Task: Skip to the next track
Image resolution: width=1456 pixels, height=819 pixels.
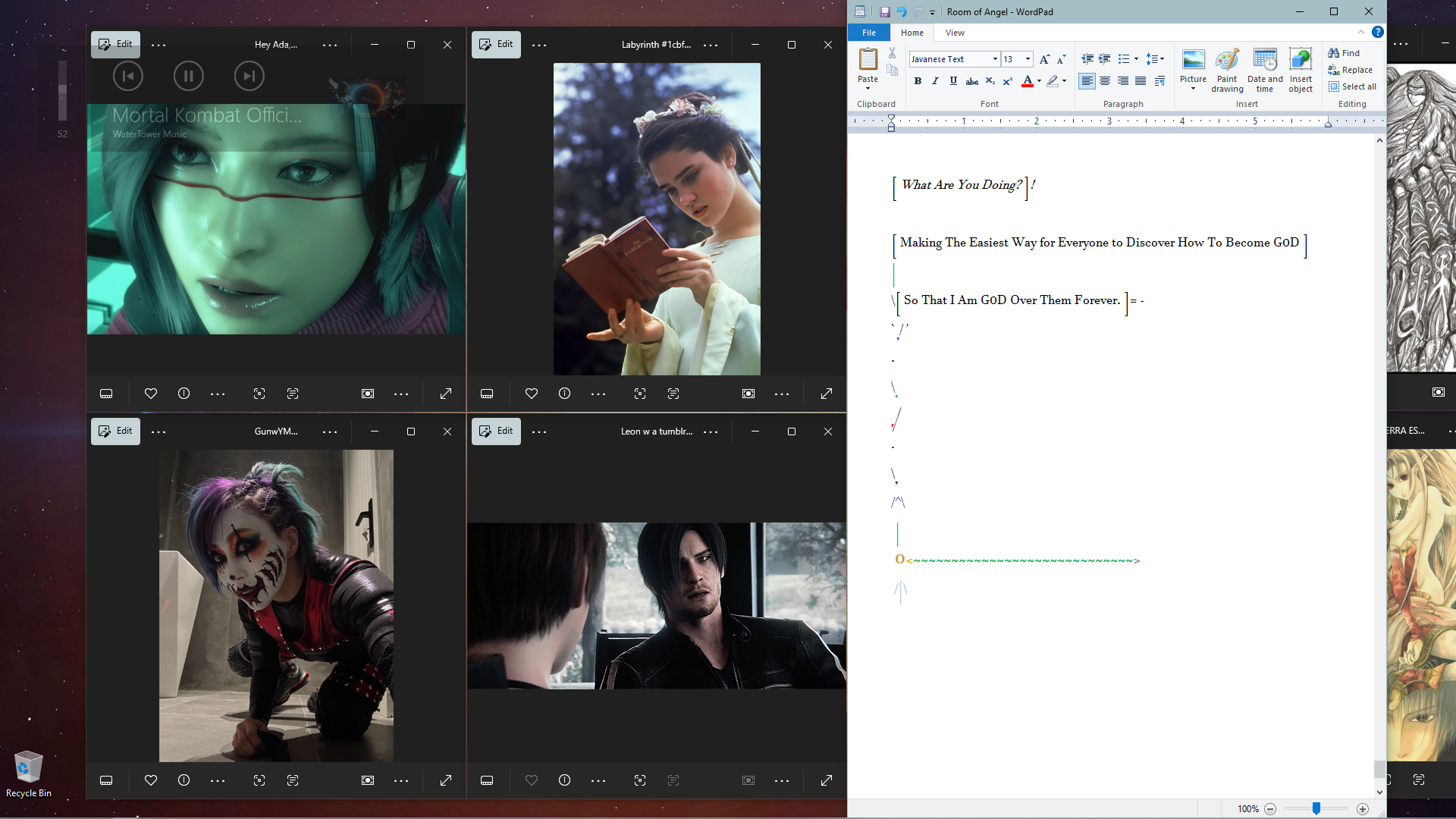Action: (249, 76)
